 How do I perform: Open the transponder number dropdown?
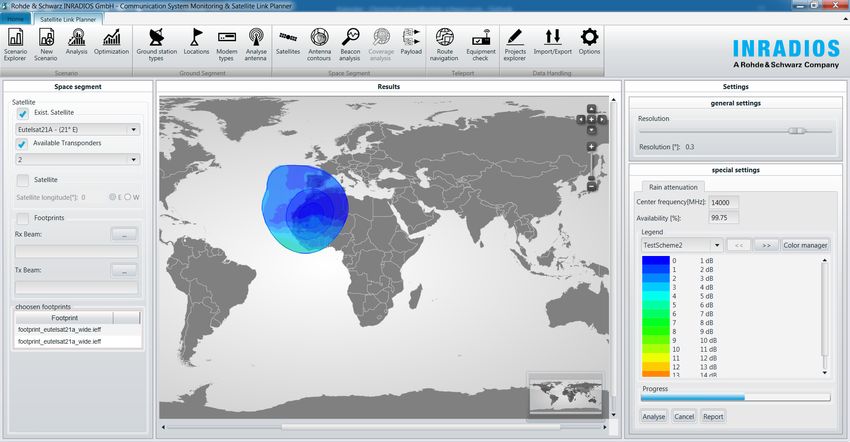tap(78, 159)
